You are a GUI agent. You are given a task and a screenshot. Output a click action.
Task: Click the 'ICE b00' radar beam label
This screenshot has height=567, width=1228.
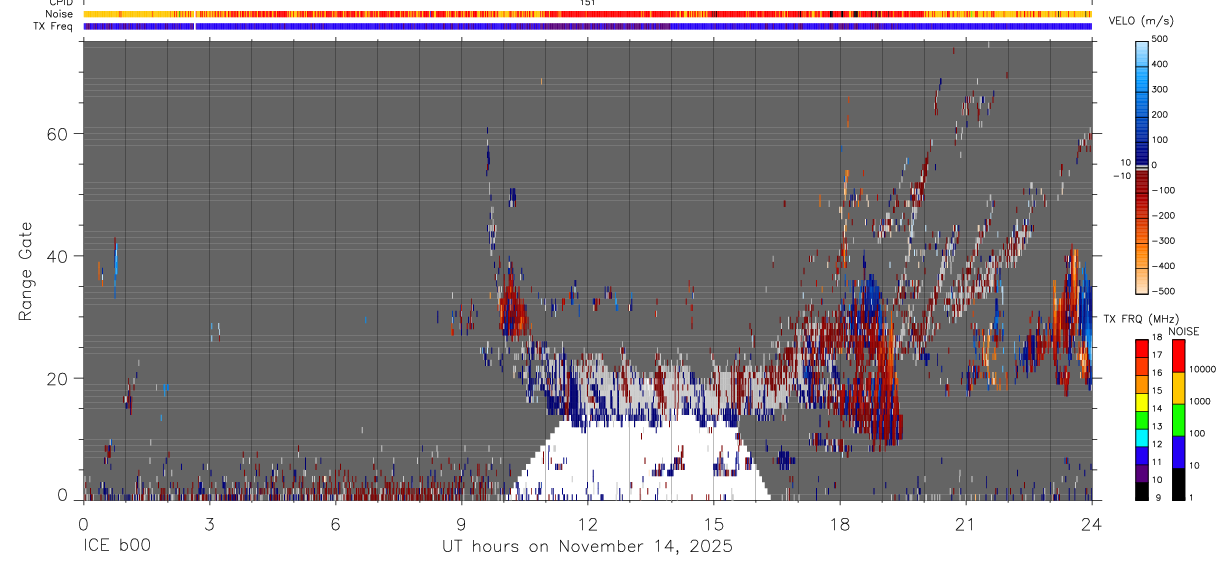point(115,547)
